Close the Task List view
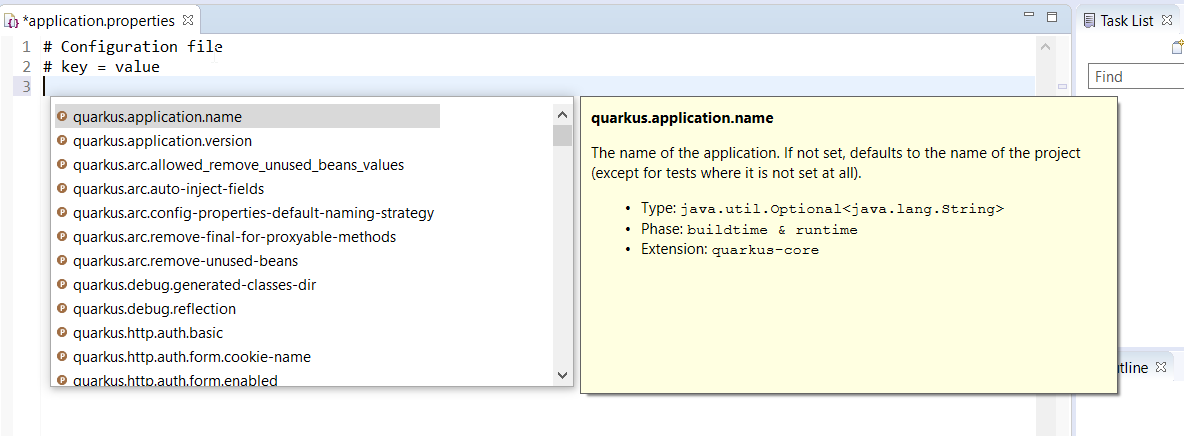This screenshot has width=1184, height=436. pyautogui.click(x=1167, y=20)
